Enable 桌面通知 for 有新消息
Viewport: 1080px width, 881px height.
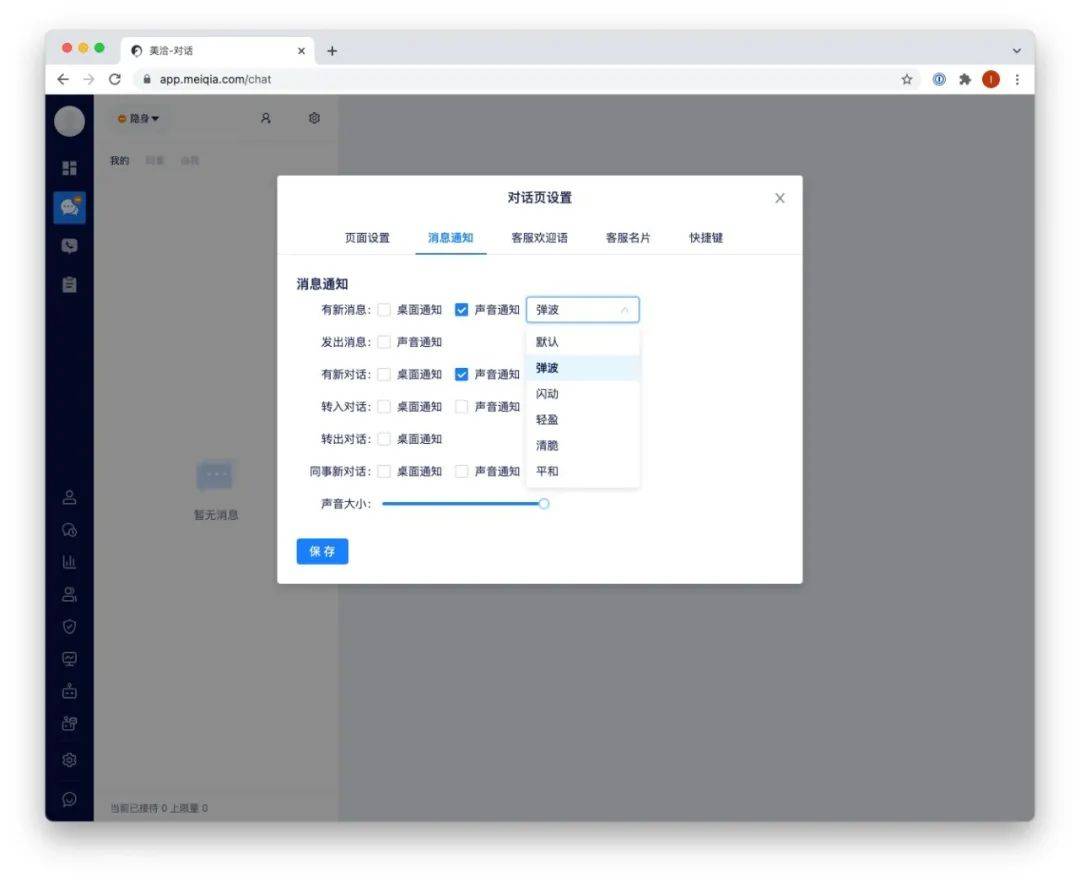tap(384, 310)
